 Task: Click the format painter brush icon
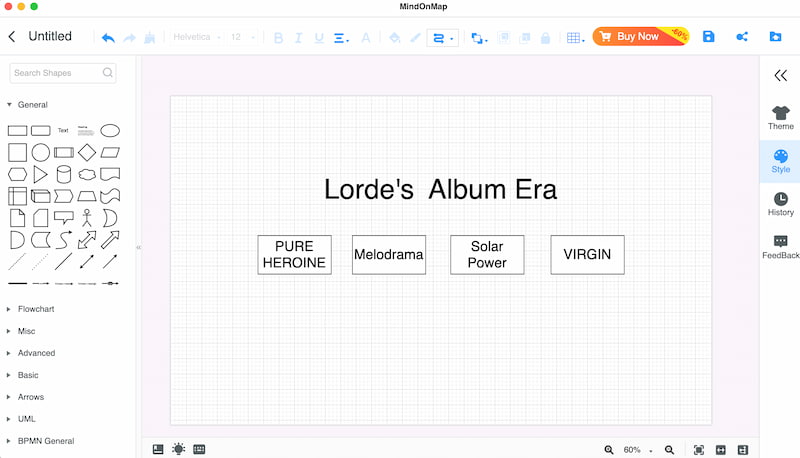pos(149,37)
